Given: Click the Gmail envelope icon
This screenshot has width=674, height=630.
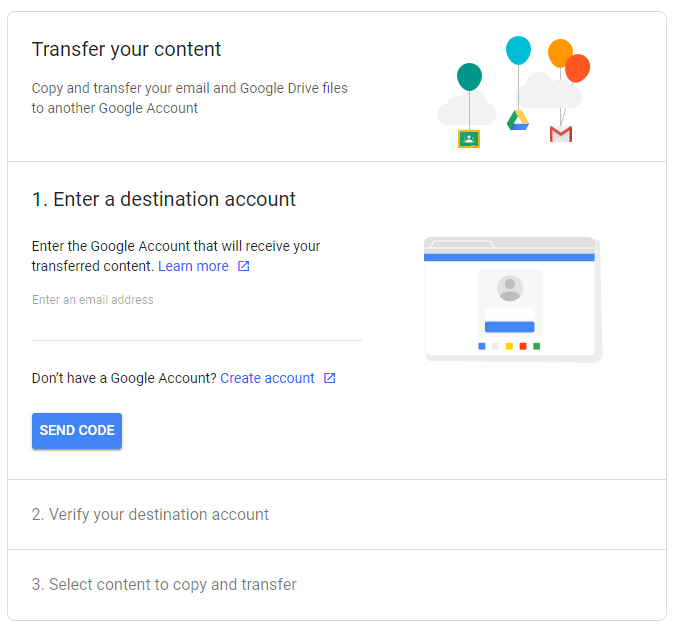Looking at the screenshot, I should (x=561, y=134).
